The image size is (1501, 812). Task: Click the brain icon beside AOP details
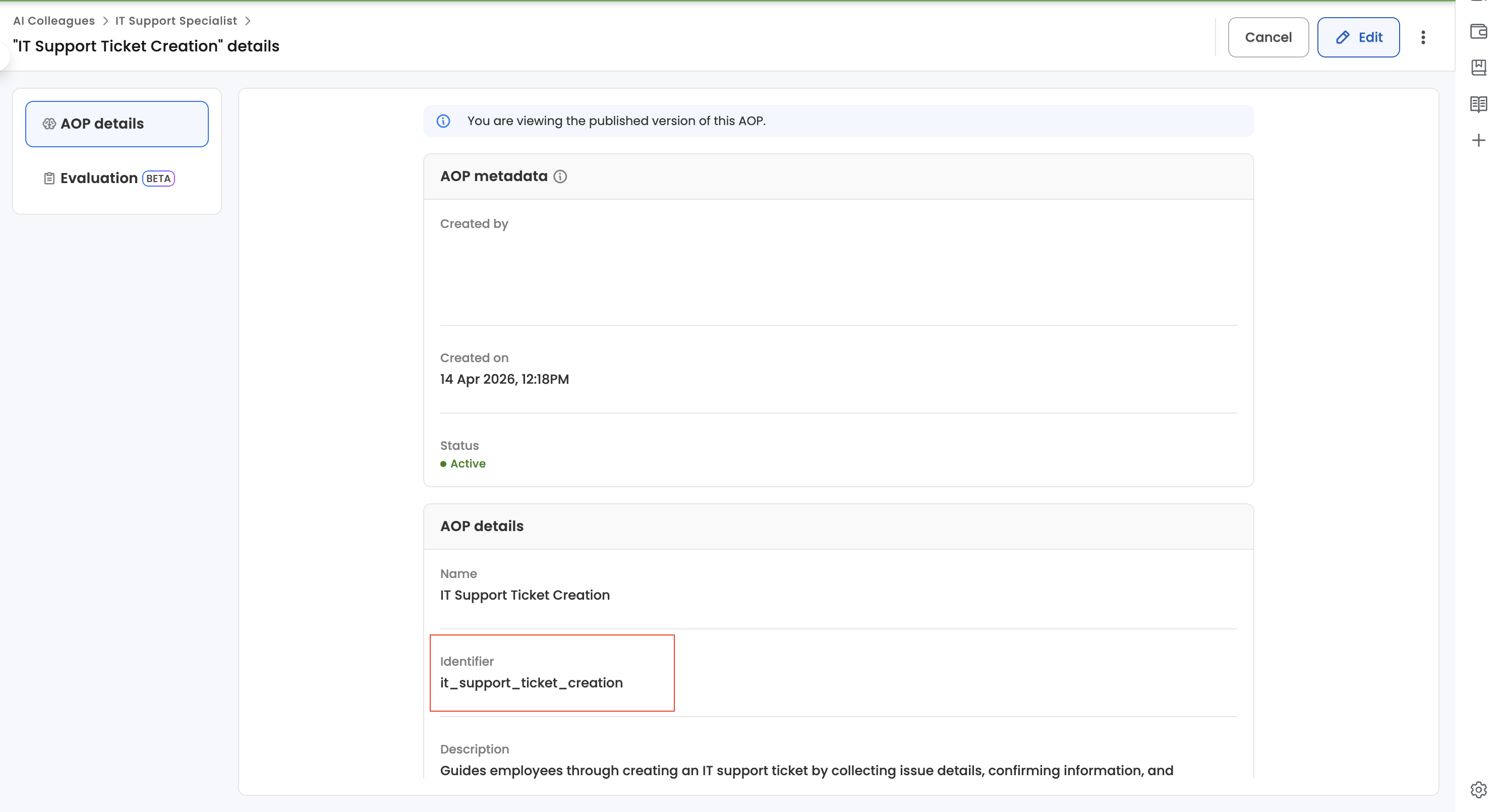click(x=49, y=124)
